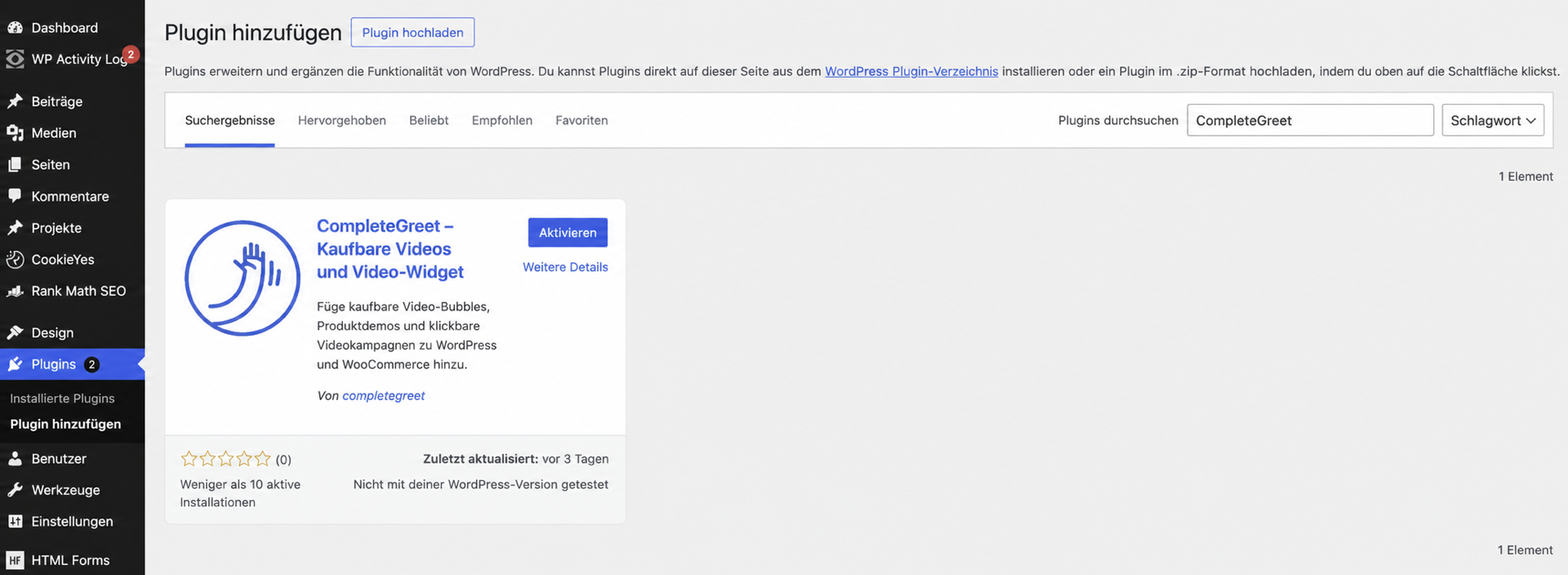Open Installierte Plugins submenu item

click(x=62, y=399)
